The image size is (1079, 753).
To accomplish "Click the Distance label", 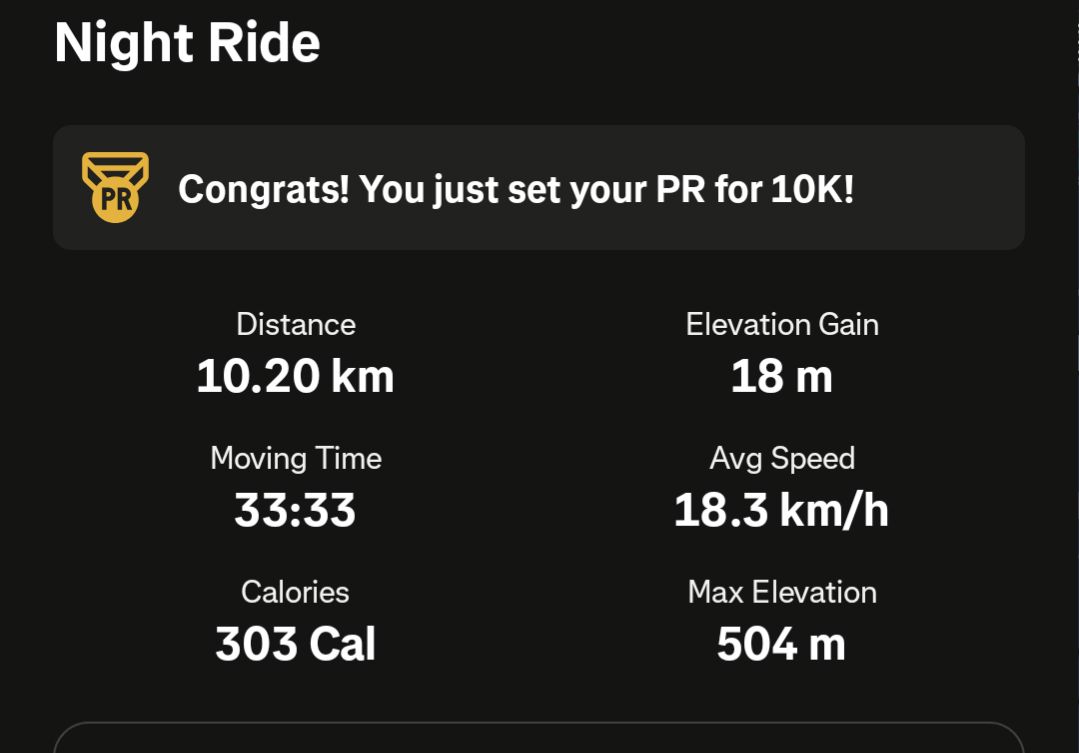I will pos(296,324).
